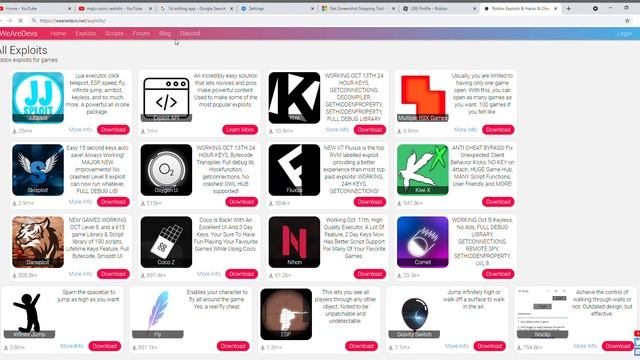Download Krnl
Image resolution: width=640 pixels, height=360 pixels.
[369, 129]
